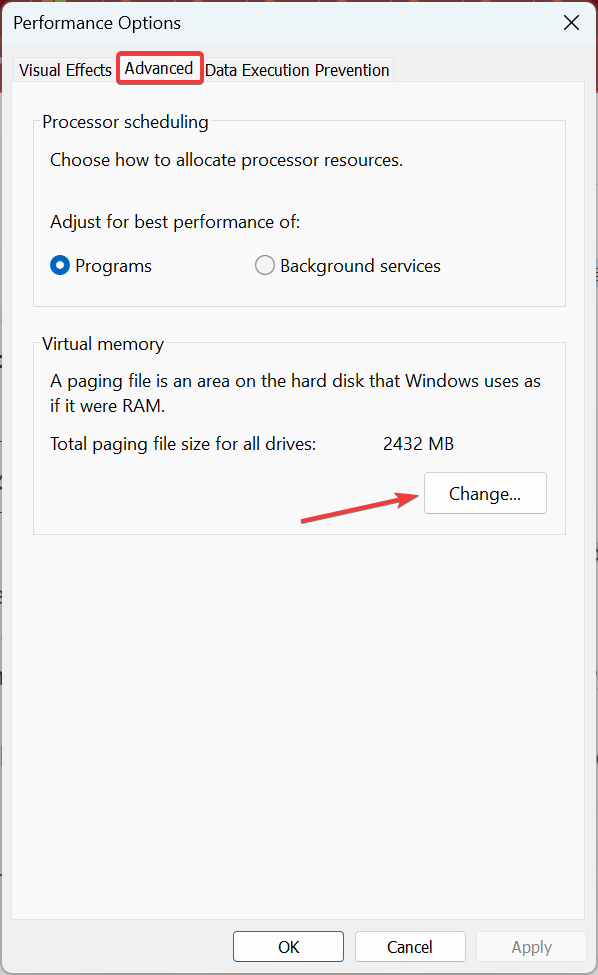Image resolution: width=598 pixels, height=975 pixels.
Task: Click the Change... virtual memory button
Action: pos(485,493)
